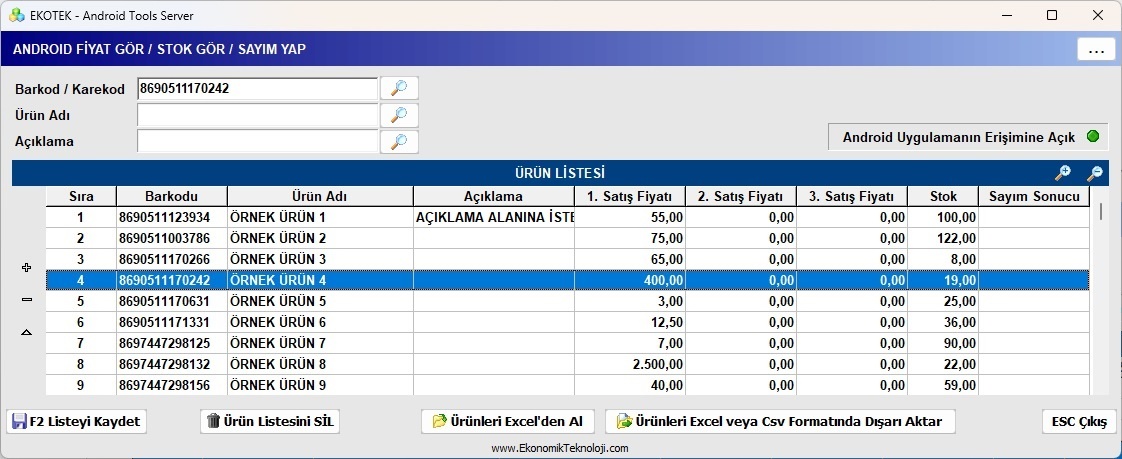Screen dimensions: 1122x459
Task: Click the magnifier beside Ürün Adı field
Action: click(399, 115)
